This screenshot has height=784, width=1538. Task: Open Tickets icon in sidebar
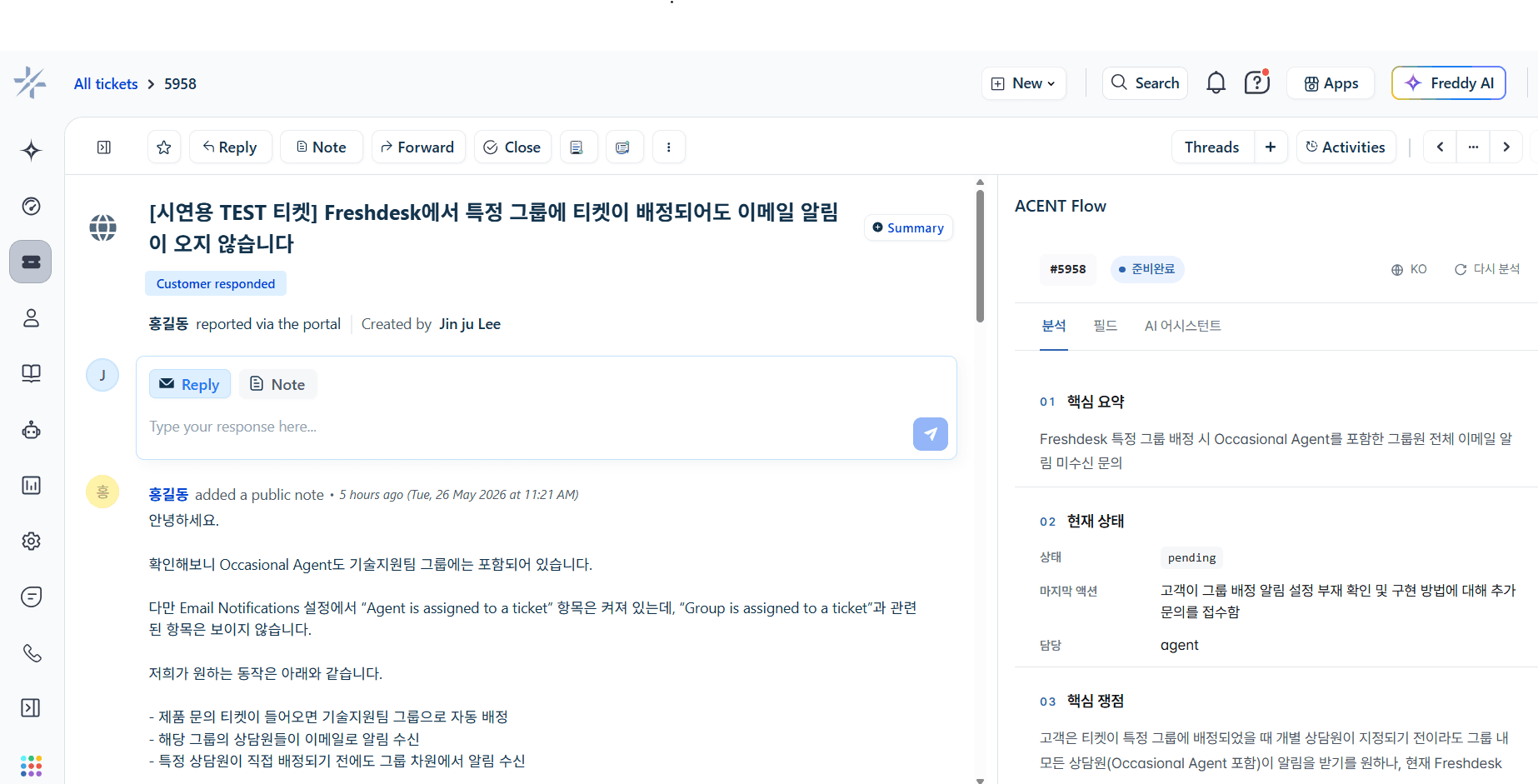31,262
